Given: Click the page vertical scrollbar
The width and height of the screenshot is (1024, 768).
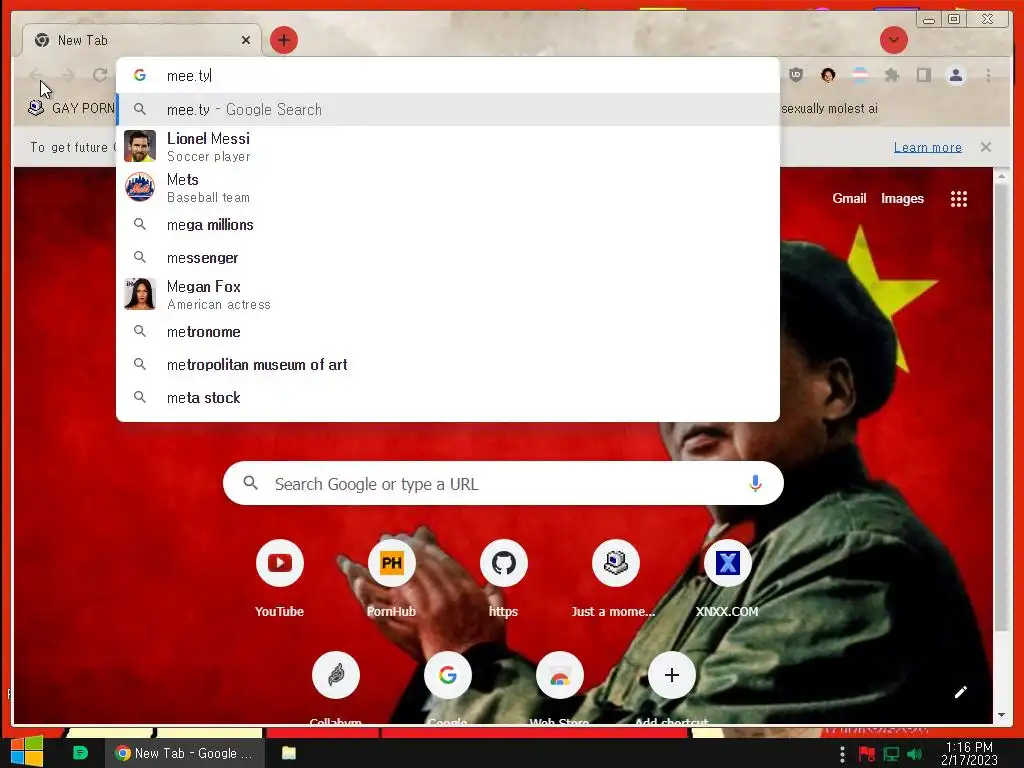Looking at the screenshot, I should click(1001, 408).
